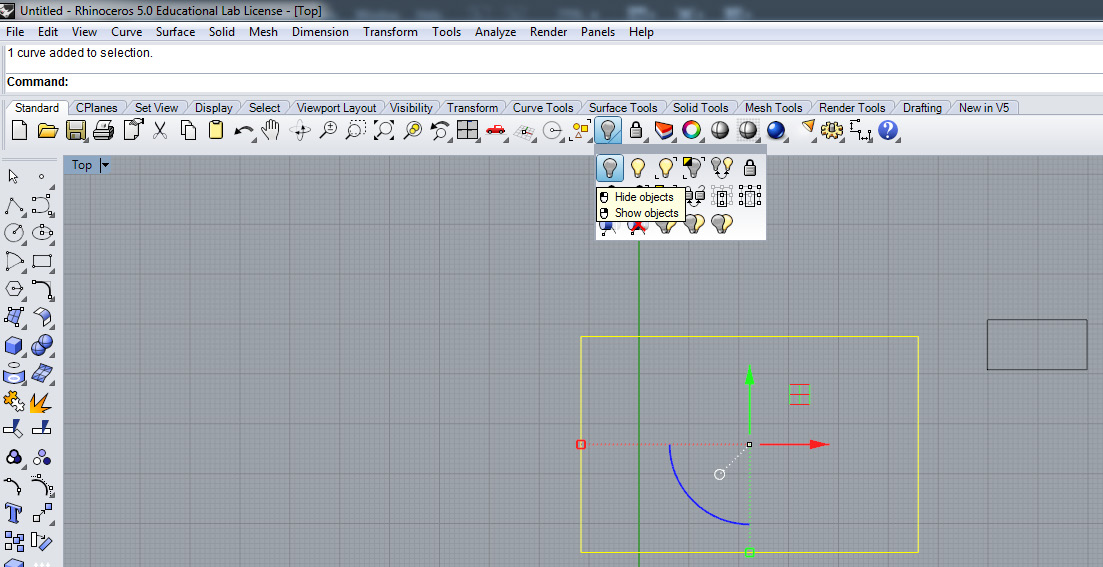The image size is (1103, 567).
Task: Click Show objects yellow bulb in the flyout
Action: point(637,167)
